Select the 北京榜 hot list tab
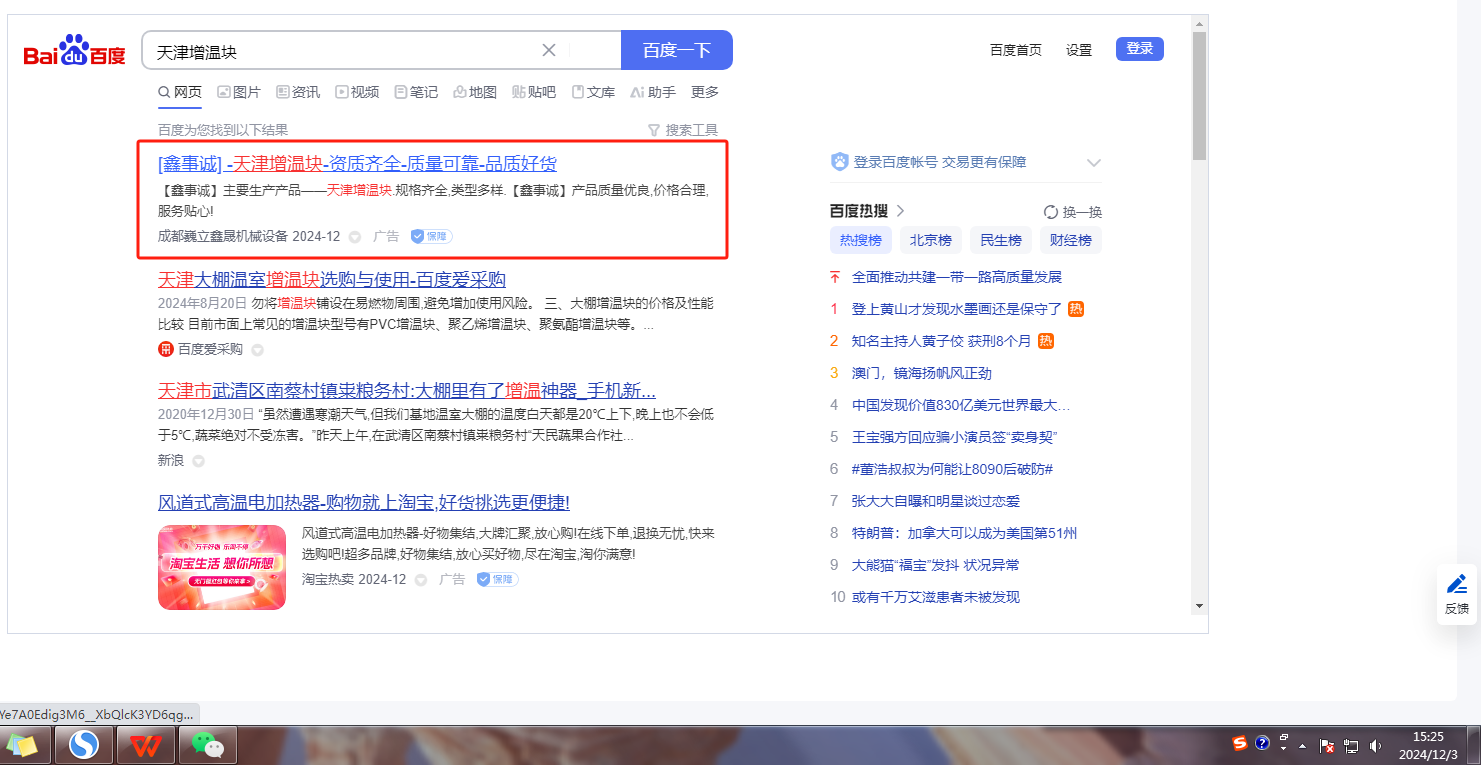Image resolution: width=1481 pixels, height=765 pixels. tap(930, 240)
